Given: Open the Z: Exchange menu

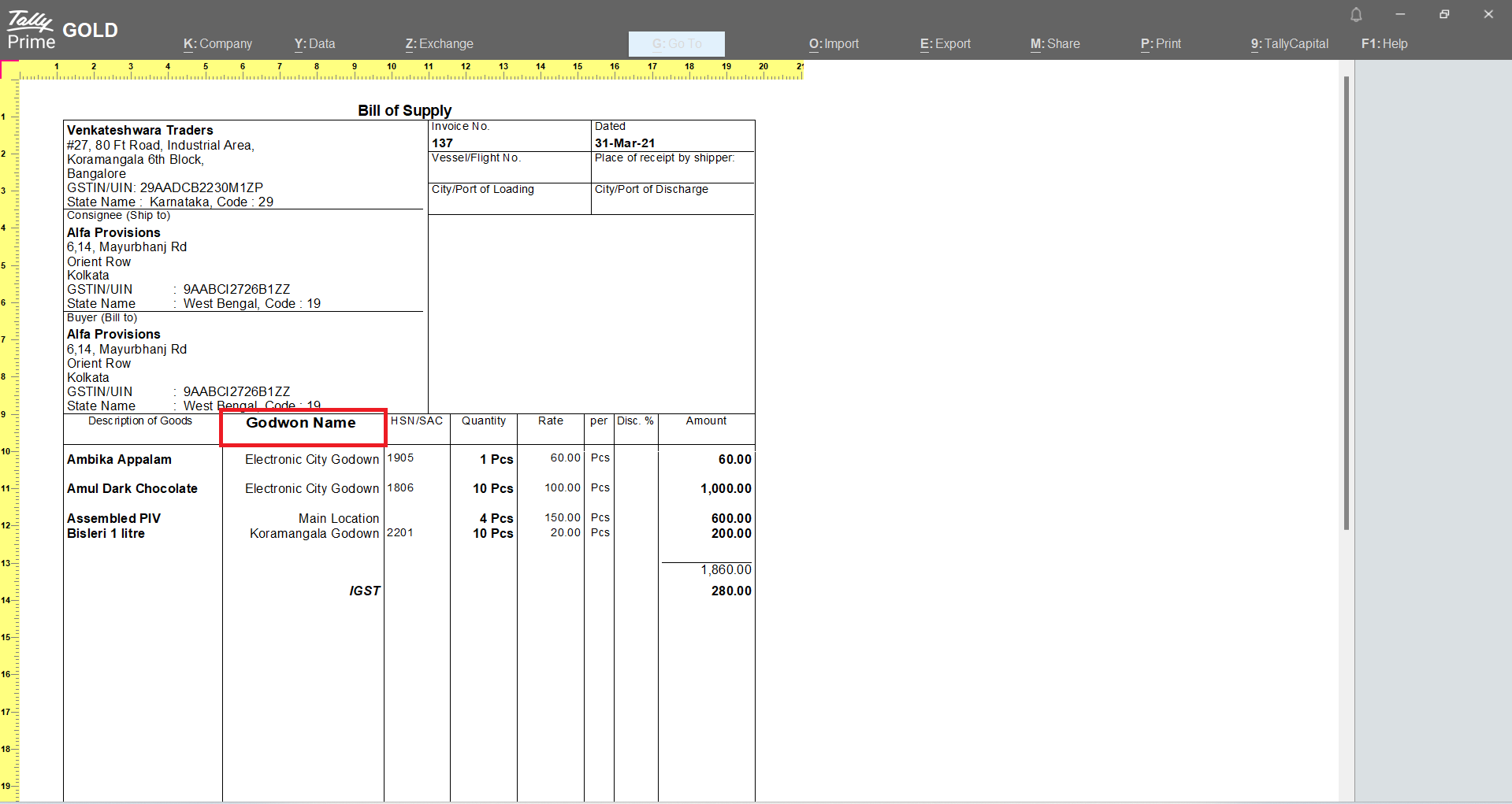Looking at the screenshot, I should (x=439, y=44).
